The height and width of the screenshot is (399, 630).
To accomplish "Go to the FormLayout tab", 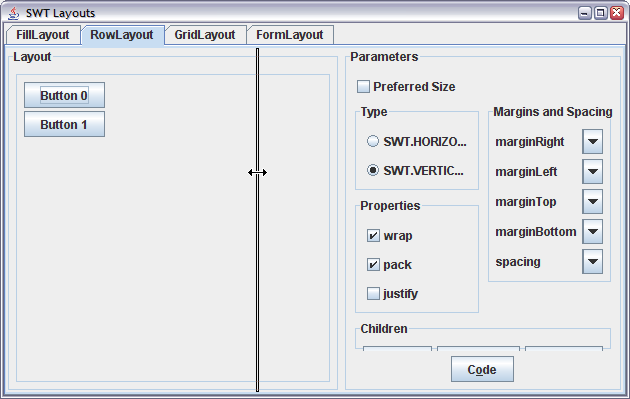I will click(x=290, y=35).
